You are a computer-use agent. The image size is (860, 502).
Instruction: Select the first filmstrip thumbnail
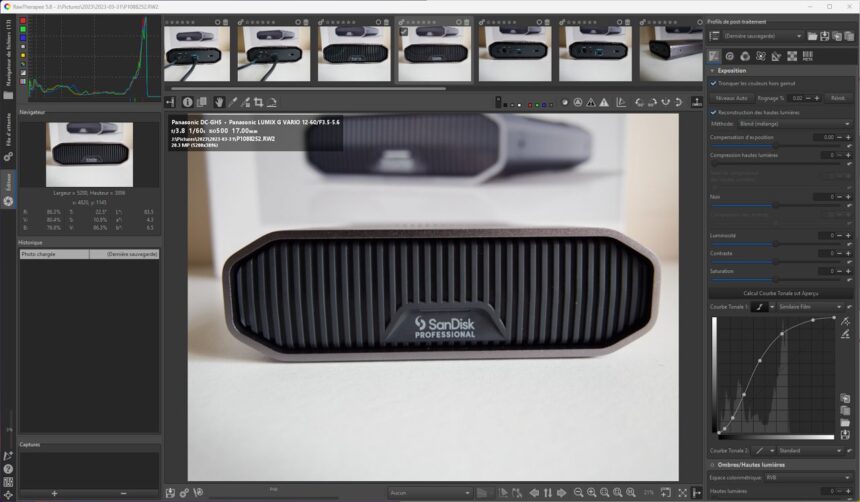click(197, 53)
